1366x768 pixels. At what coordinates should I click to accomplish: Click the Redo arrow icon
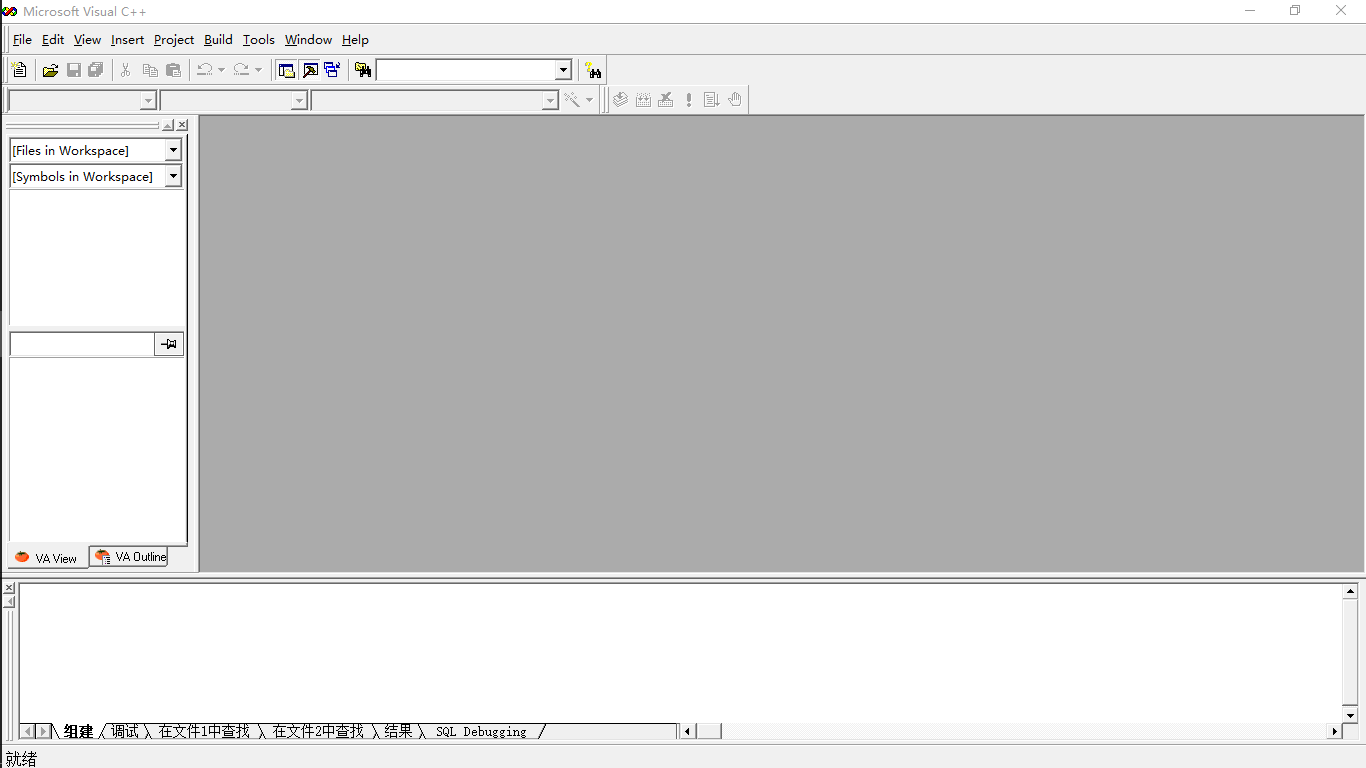241,70
